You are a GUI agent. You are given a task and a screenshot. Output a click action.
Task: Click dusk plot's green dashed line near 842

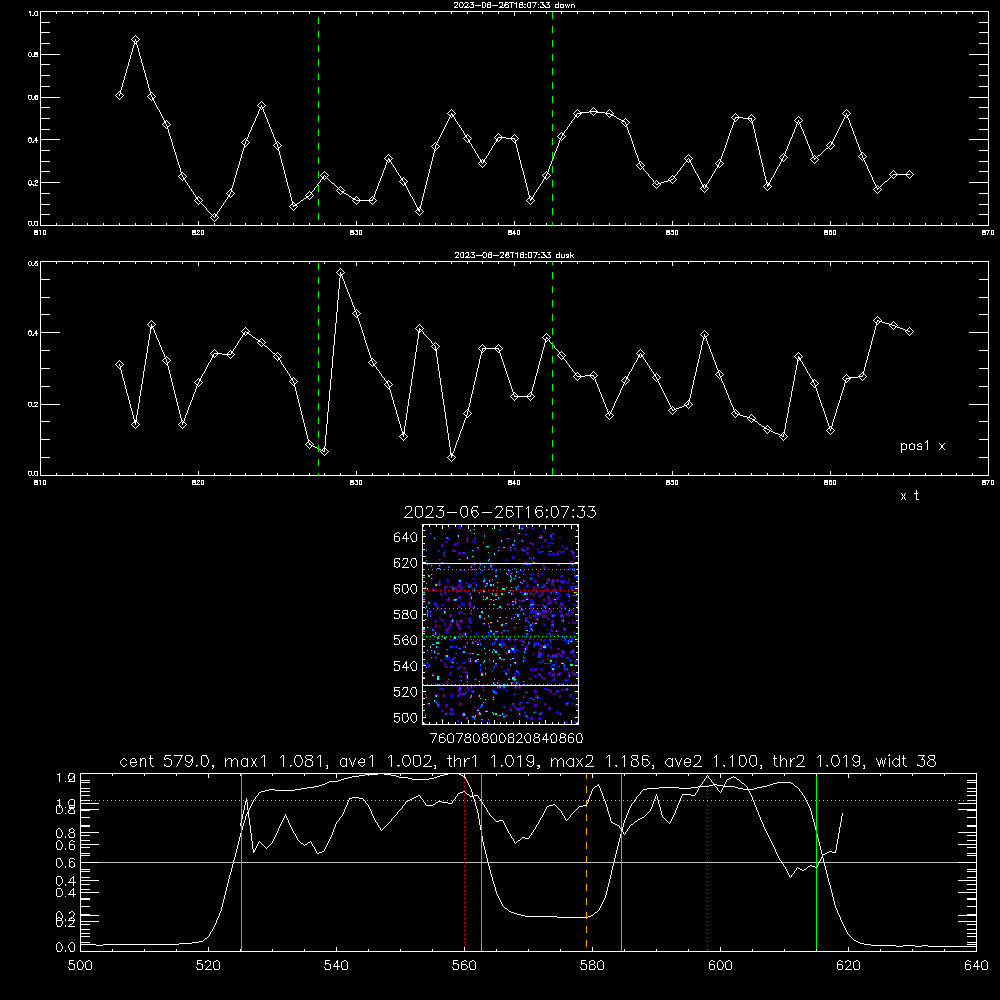click(x=552, y=369)
